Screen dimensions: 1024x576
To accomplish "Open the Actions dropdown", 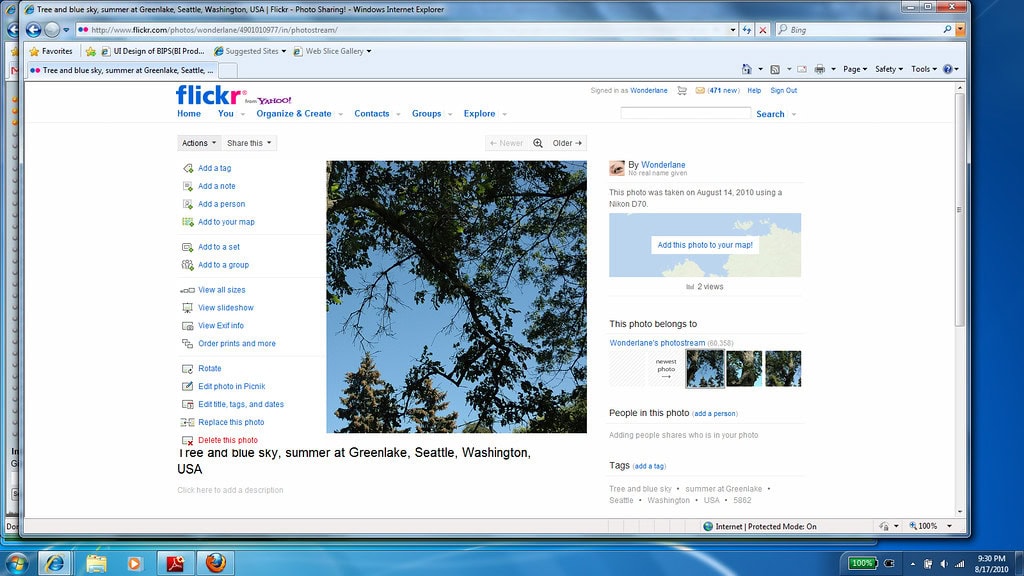I will pos(199,143).
